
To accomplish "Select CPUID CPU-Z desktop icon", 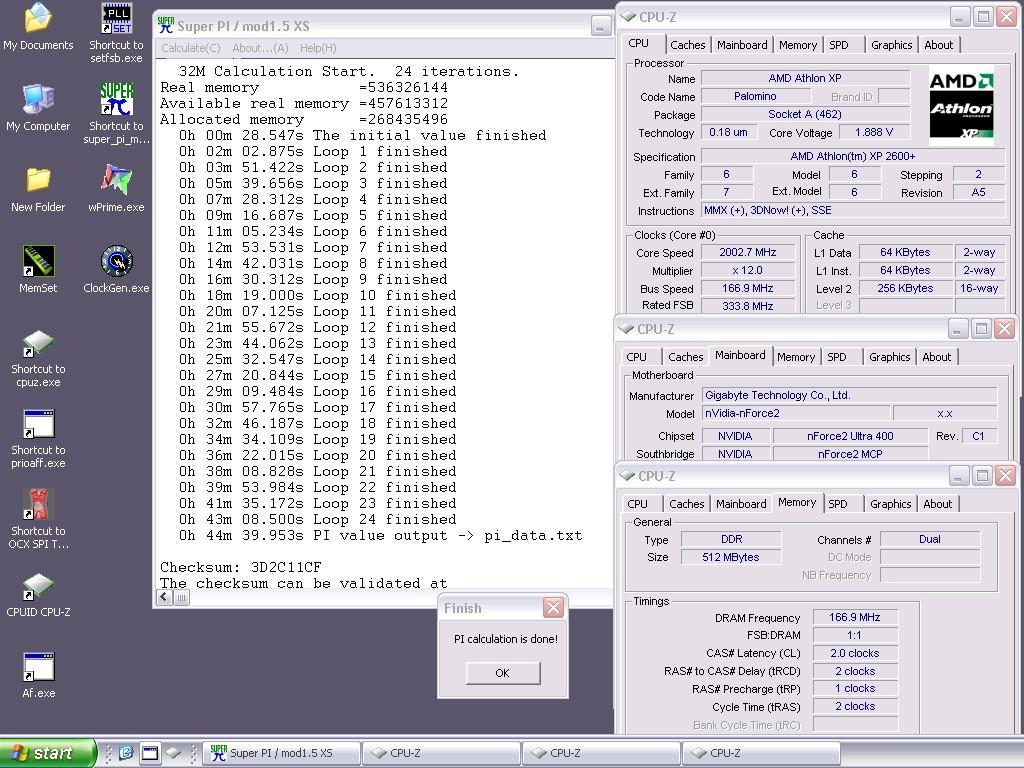I will (x=38, y=594).
